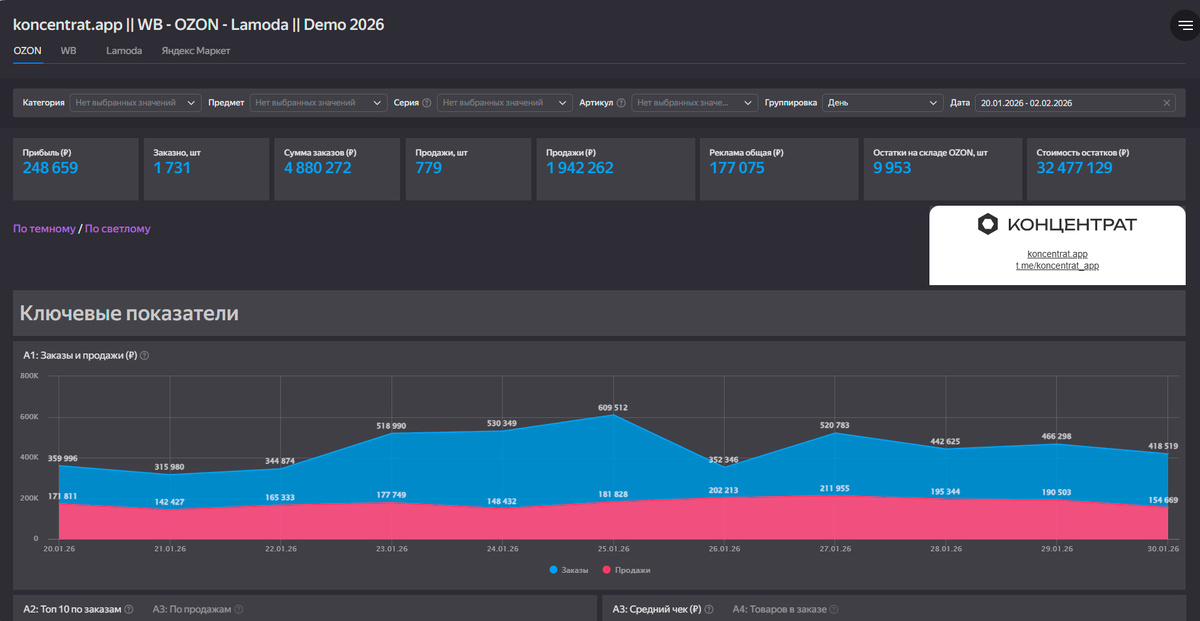Switch to the A3: По продажам tab

click(x=192, y=609)
